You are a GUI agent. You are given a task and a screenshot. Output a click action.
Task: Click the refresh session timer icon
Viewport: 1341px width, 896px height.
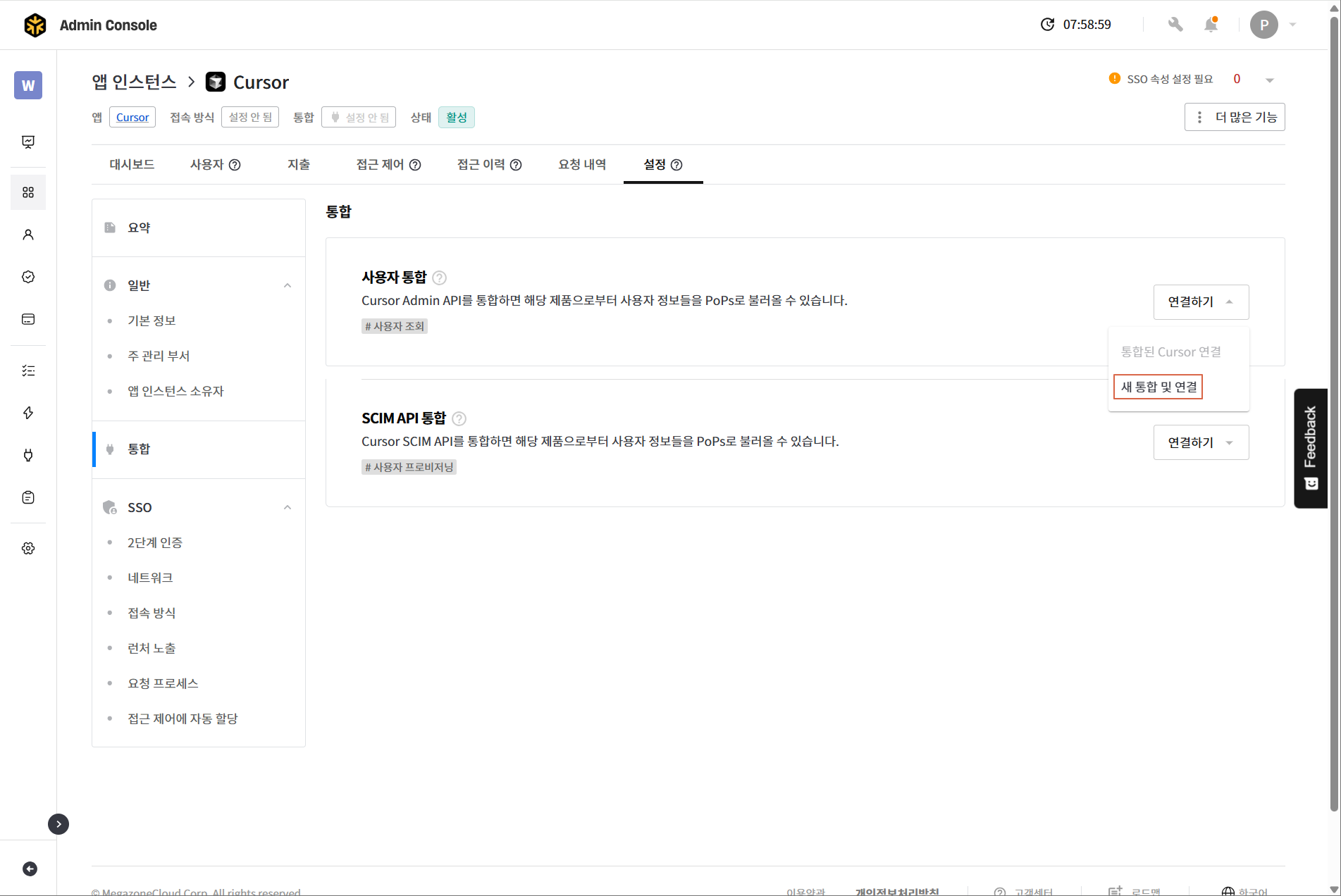click(1048, 25)
